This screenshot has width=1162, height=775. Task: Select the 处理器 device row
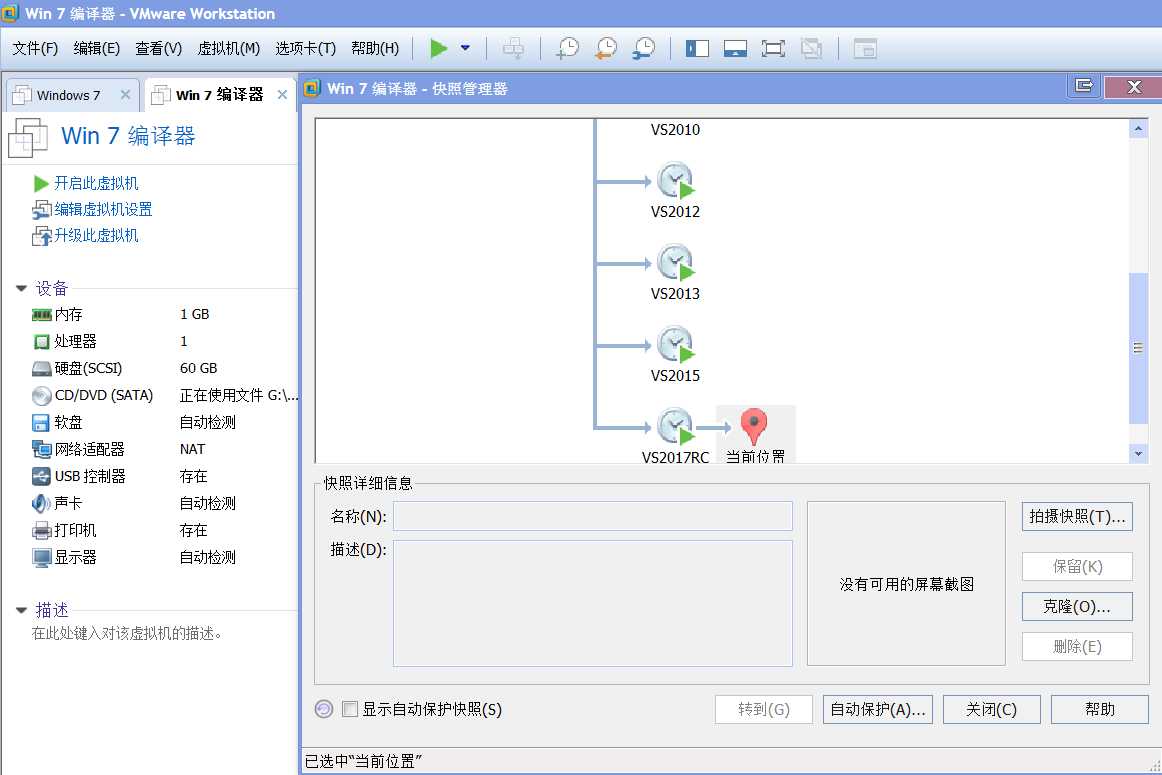(x=163, y=342)
